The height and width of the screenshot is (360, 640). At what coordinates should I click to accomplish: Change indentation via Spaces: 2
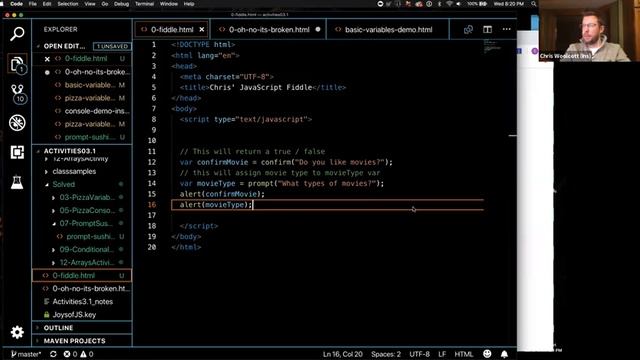tap(386, 354)
